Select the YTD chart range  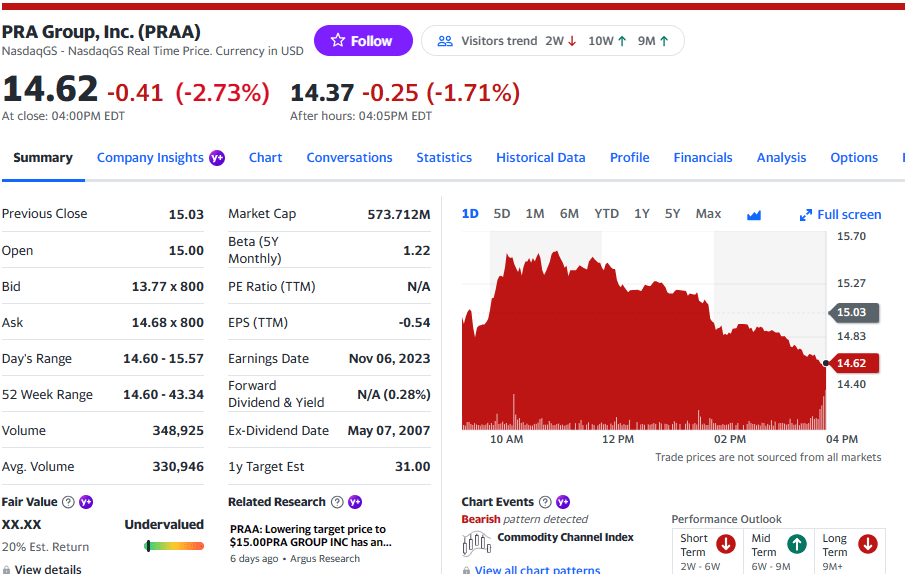pos(606,214)
